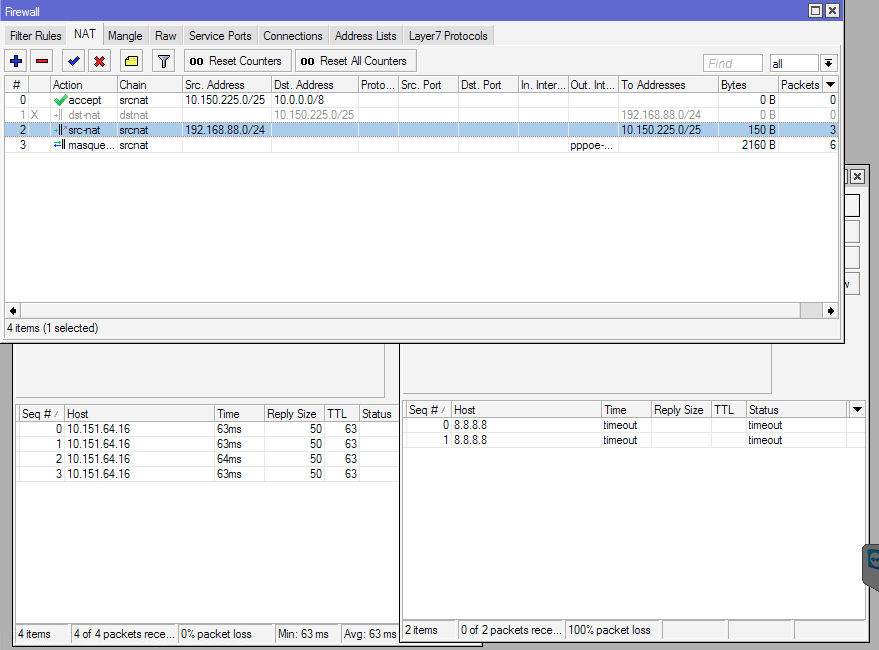The height and width of the screenshot is (650, 879).
Task: Select 8.8.8.8 ping row seq 0
Action: (633, 425)
